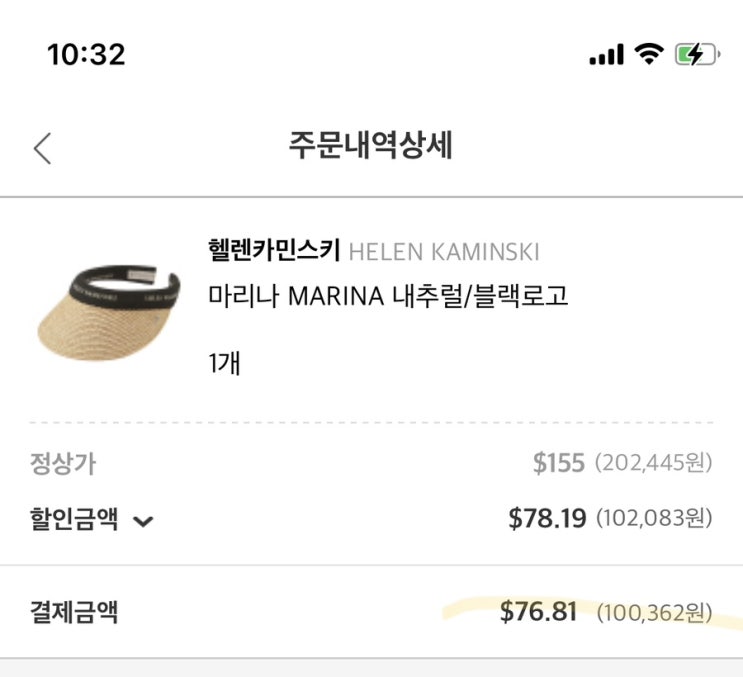The width and height of the screenshot is (743, 677).
Task: Expand the 할인금액 chevron
Action: pos(143,521)
